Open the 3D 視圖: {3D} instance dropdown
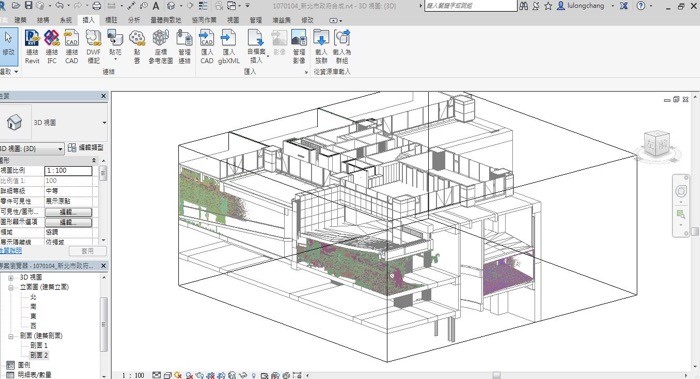 [32, 148]
